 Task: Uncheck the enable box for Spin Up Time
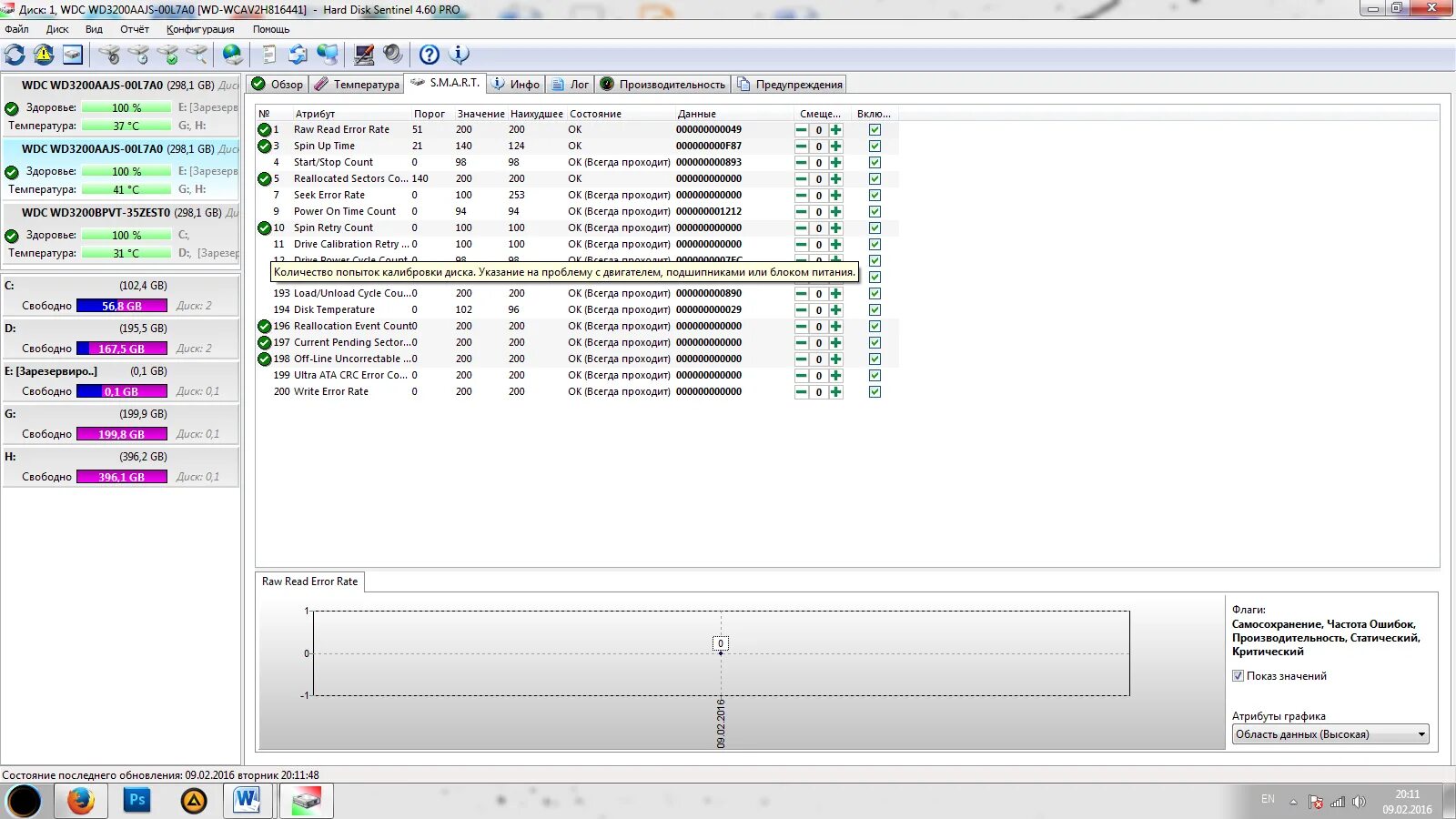pyautogui.click(x=875, y=147)
